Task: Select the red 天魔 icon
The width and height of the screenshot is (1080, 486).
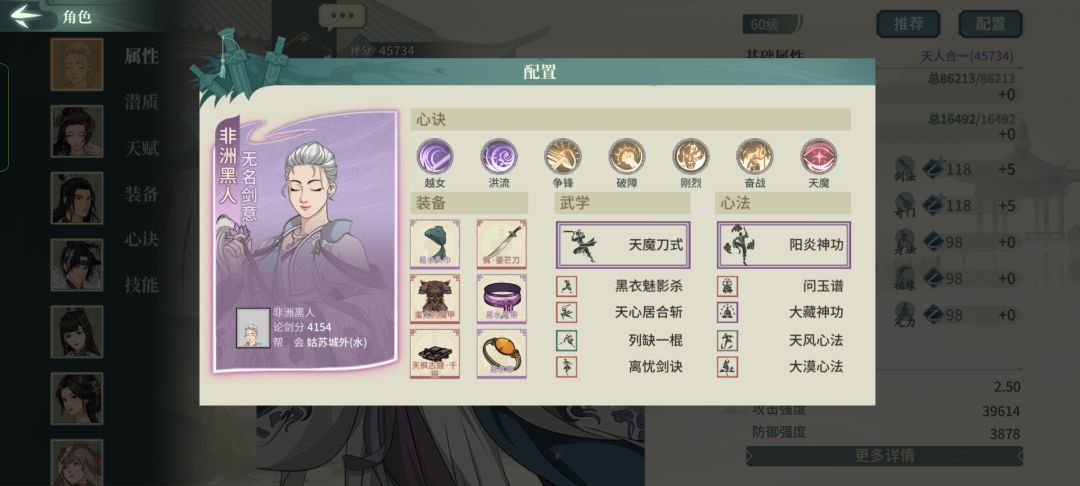Action: 819,156
